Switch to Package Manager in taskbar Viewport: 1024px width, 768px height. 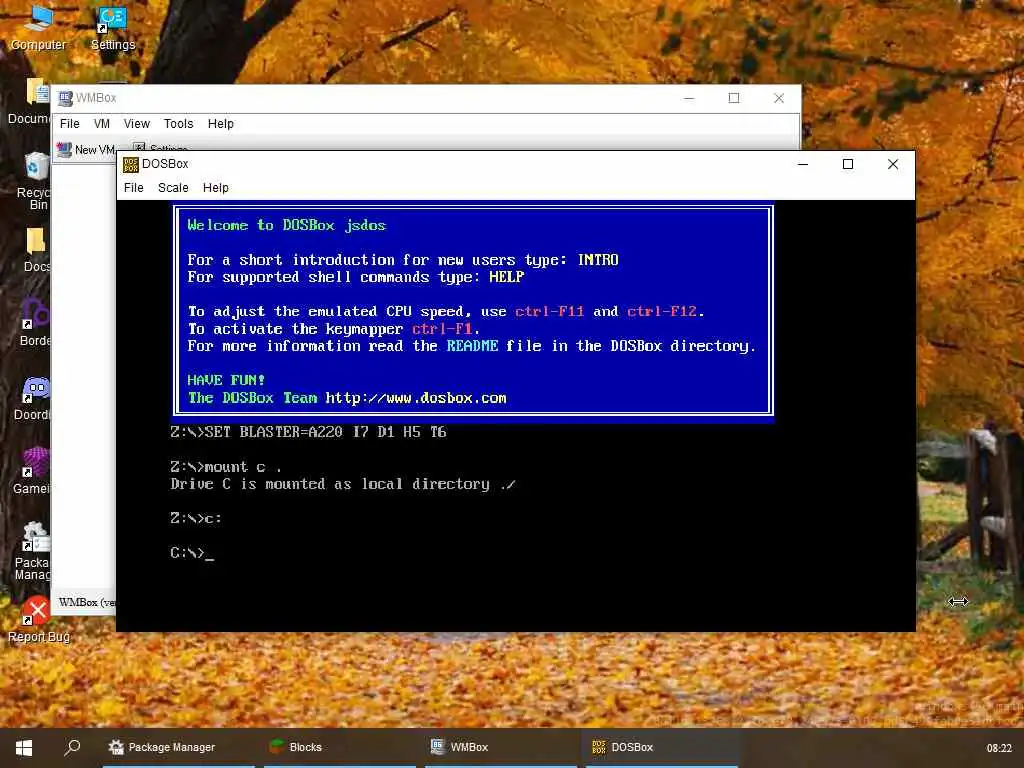coord(178,748)
